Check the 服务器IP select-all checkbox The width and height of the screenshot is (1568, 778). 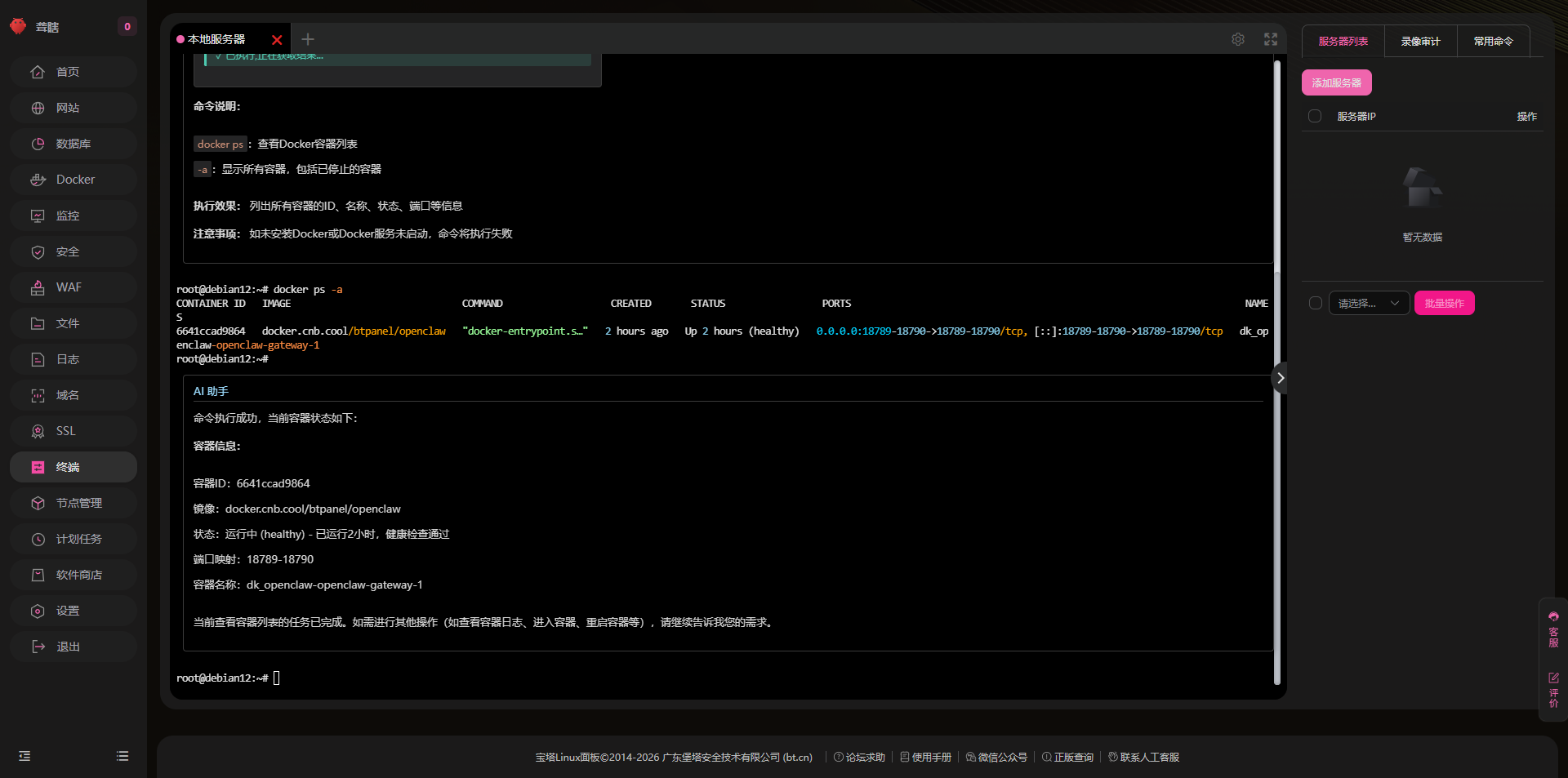[1315, 116]
